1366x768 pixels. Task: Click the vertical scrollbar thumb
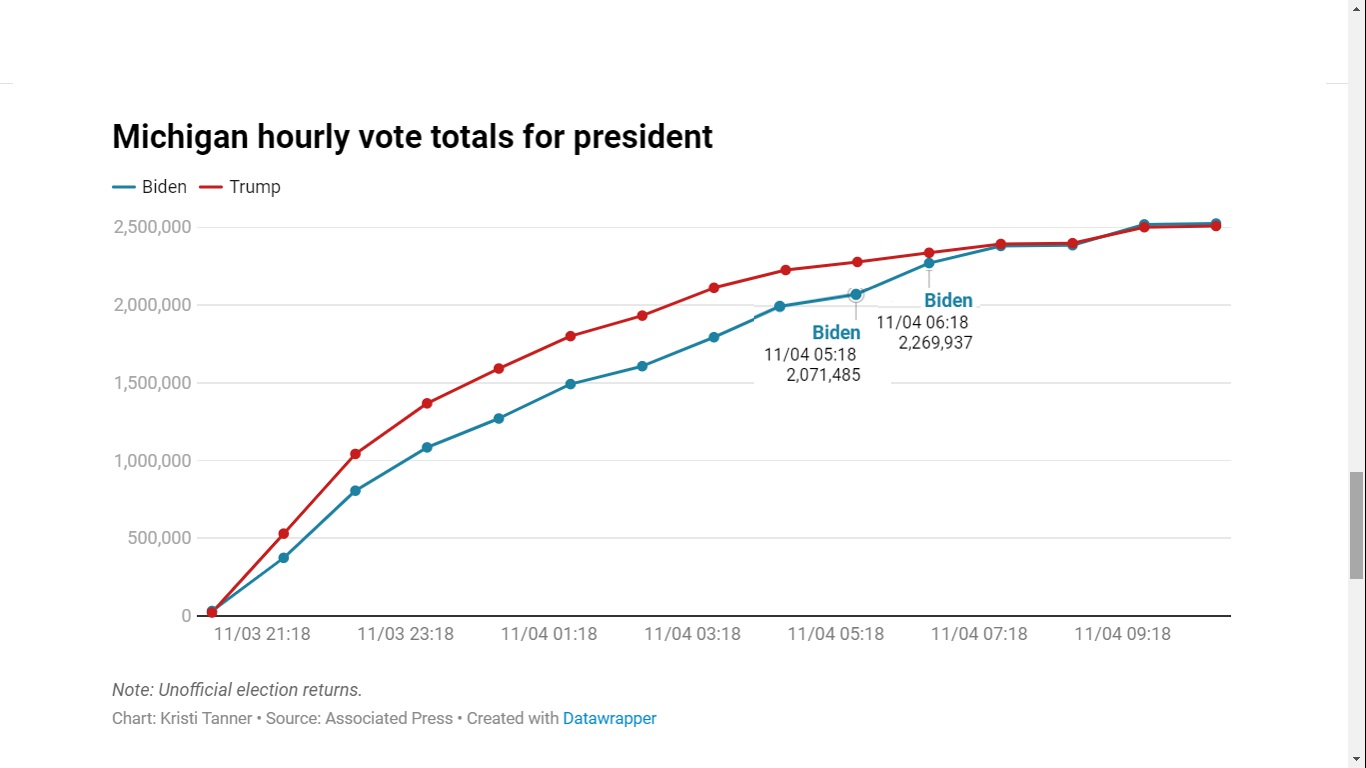point(1356,525)
